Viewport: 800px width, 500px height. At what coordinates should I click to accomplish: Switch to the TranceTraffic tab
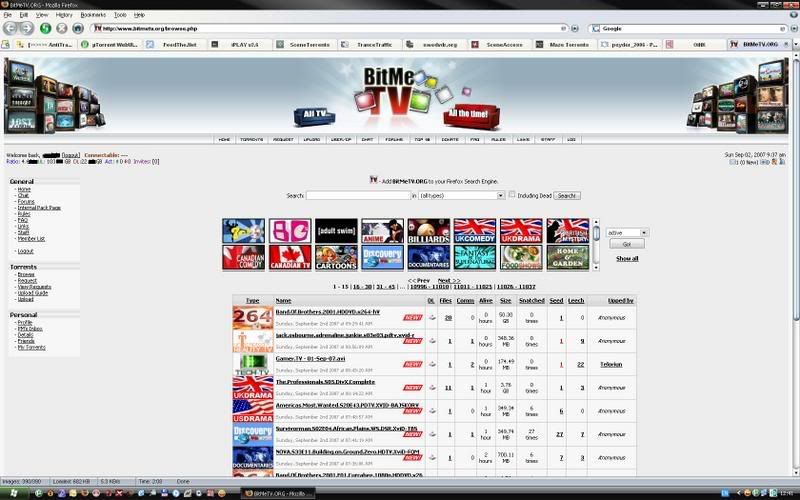tap(369, 44)
